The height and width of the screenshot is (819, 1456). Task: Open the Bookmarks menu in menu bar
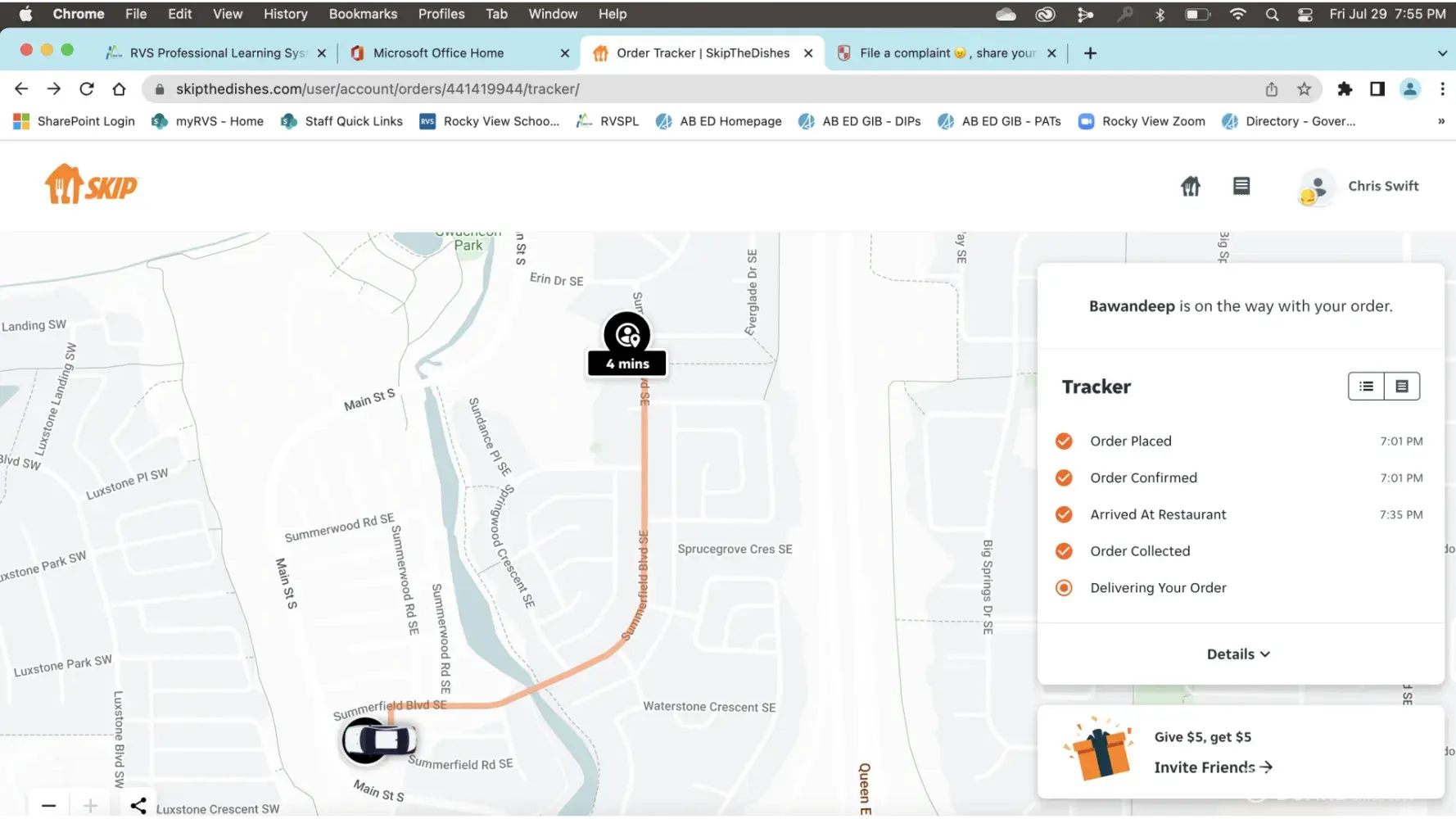(362, 14)
